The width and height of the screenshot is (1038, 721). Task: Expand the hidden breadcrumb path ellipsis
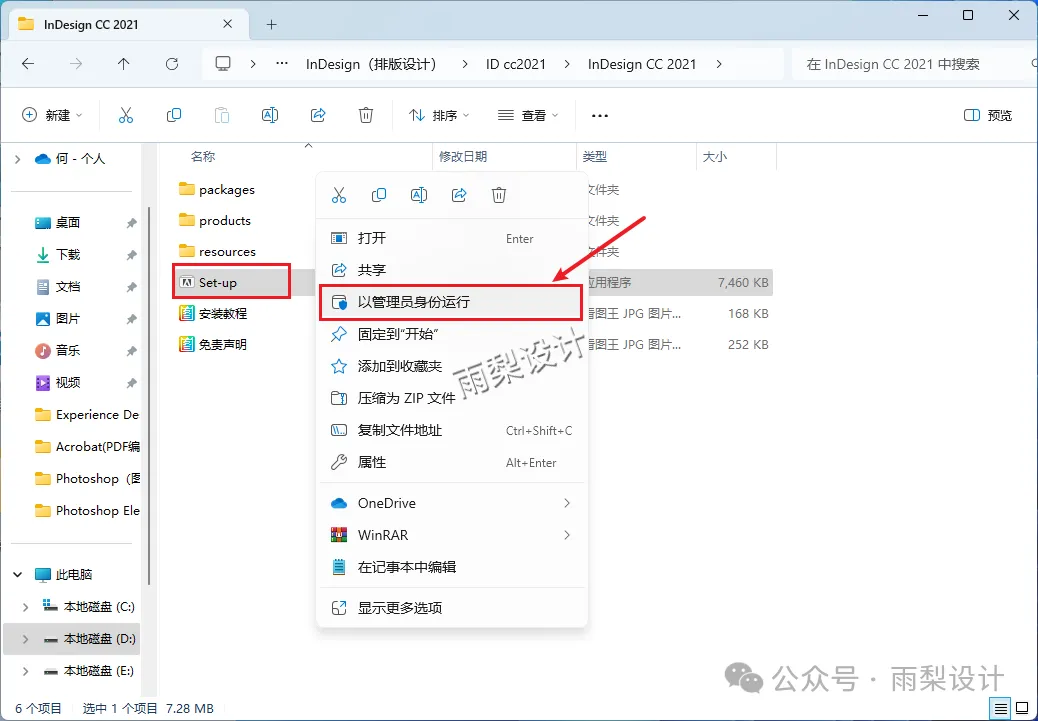(x=282, y=64)
